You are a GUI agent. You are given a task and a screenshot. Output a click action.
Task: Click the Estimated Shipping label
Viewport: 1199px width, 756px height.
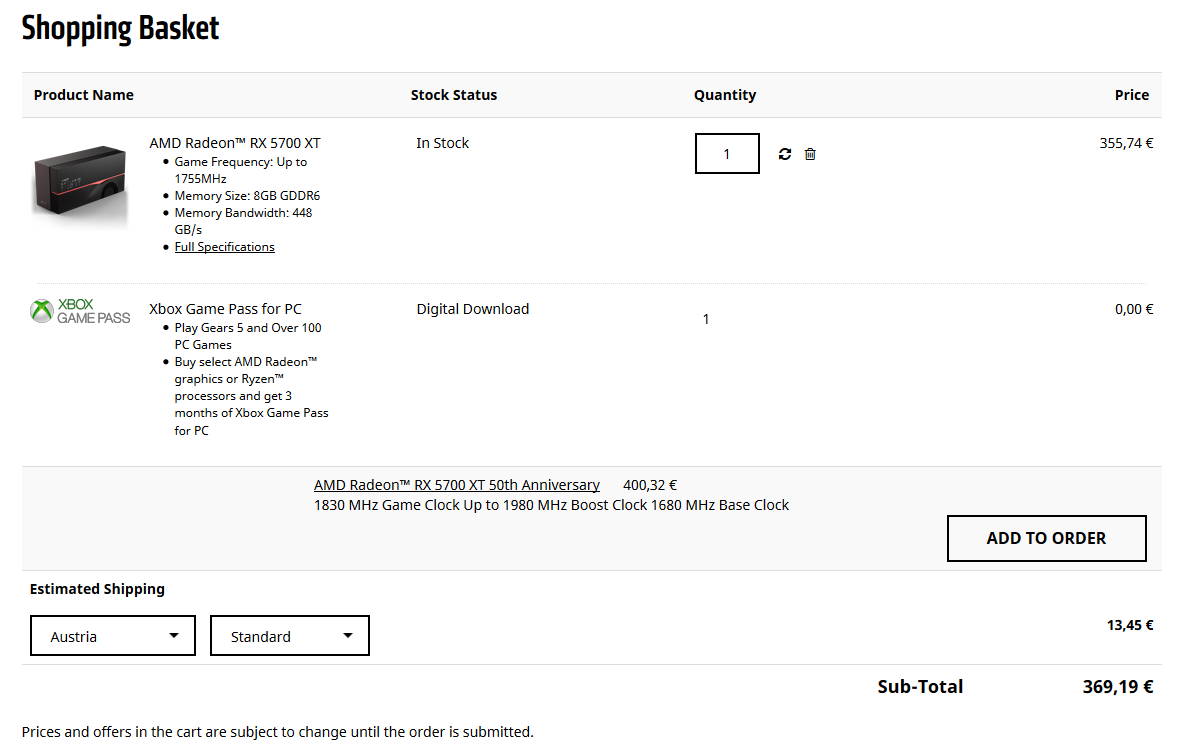[x=97, y=589]
